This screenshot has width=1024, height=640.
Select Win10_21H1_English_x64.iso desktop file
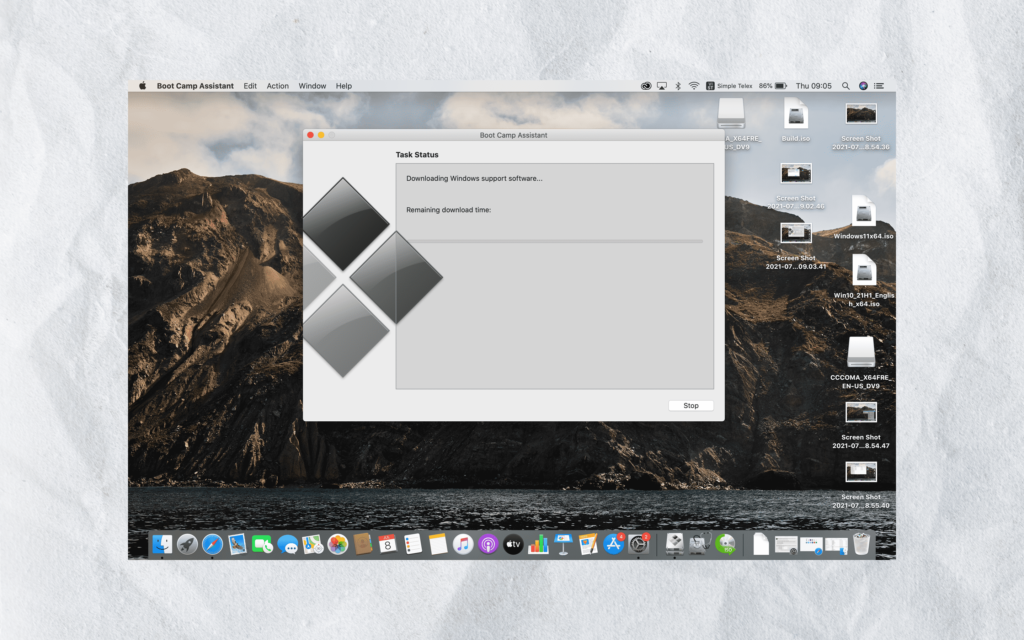(x=863, y=280)
